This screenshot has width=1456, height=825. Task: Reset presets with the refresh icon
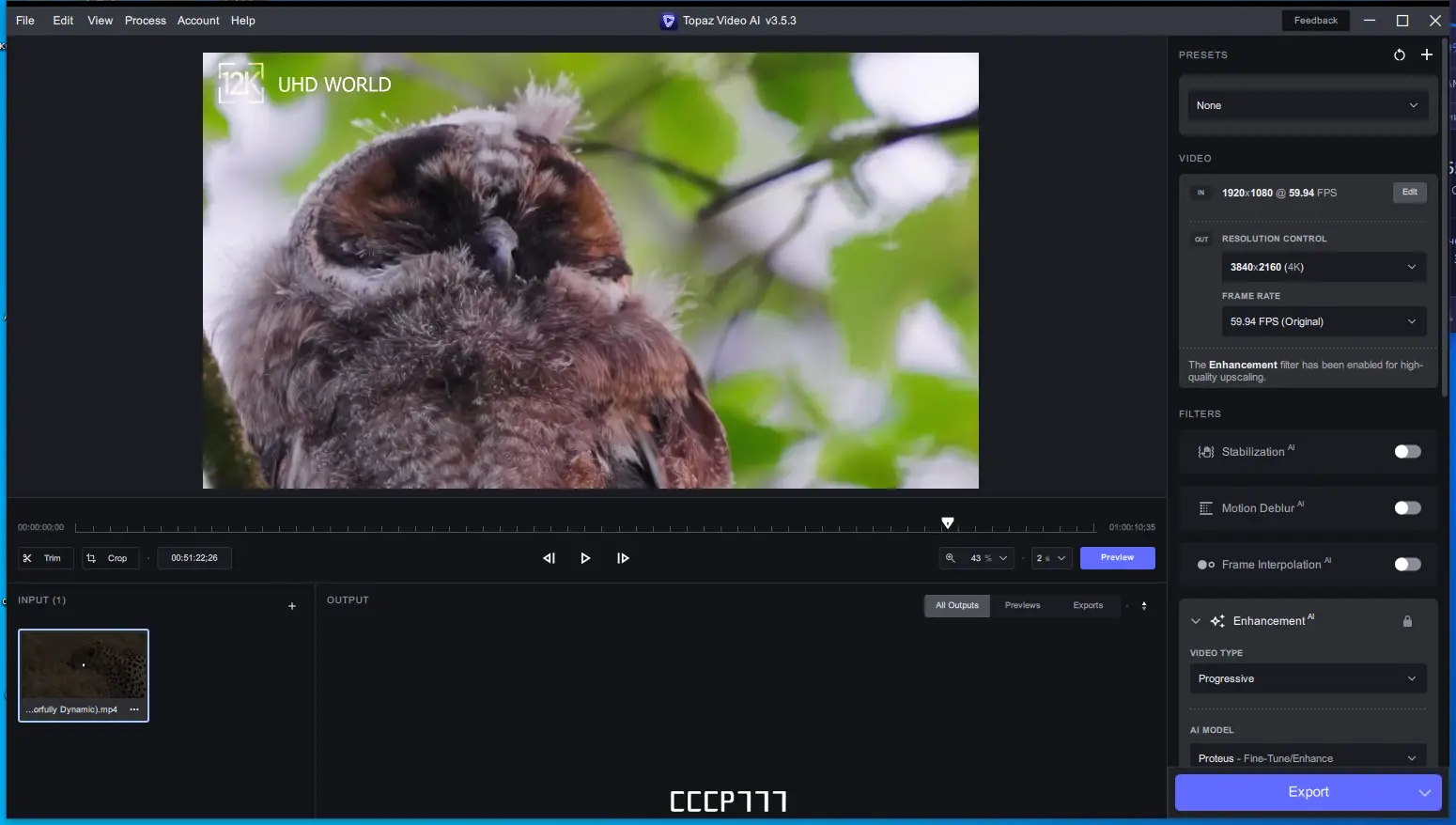1400,54
